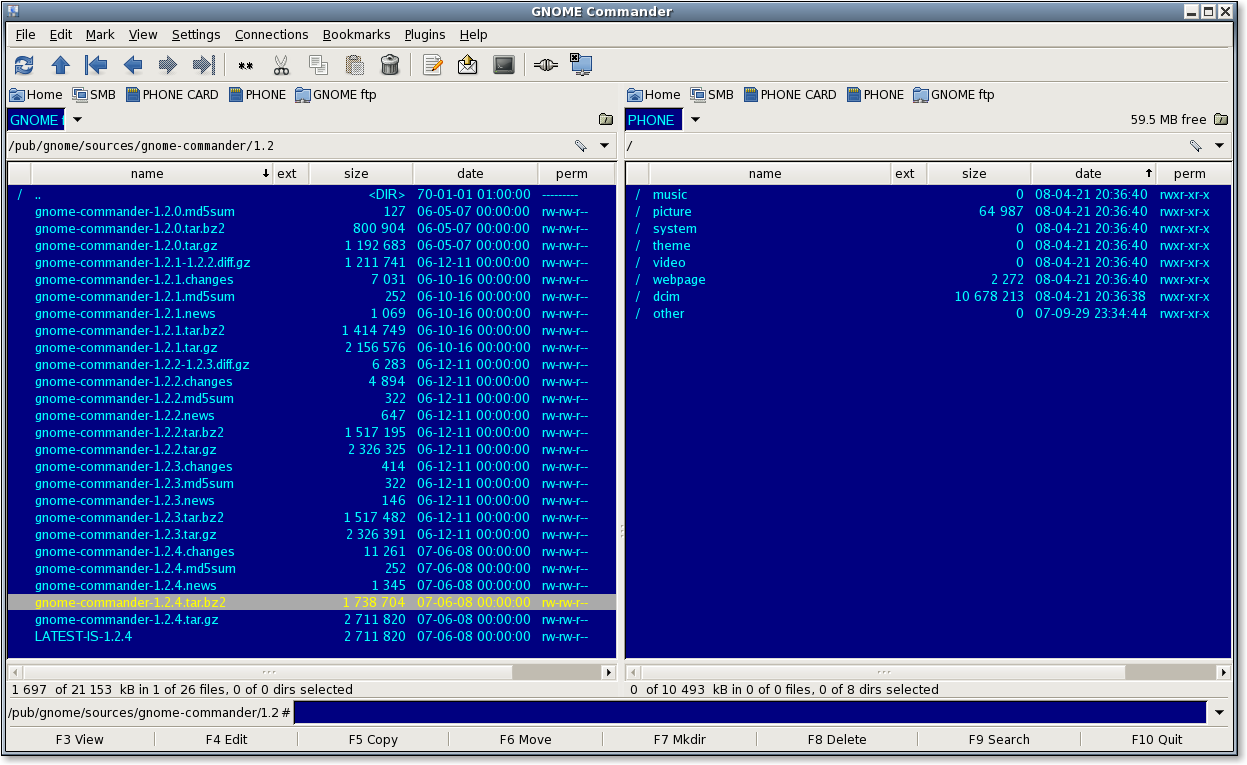The image size is (1247, 765).
Task: Click the F4 Edit button
Action: (226, 740)
